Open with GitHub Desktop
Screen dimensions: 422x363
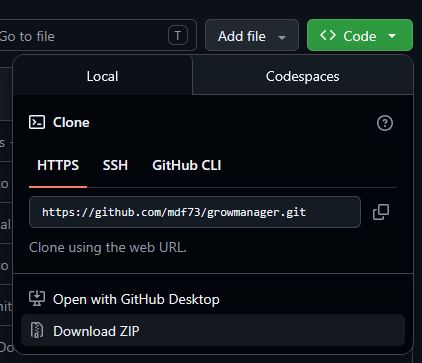coord(213,299)
